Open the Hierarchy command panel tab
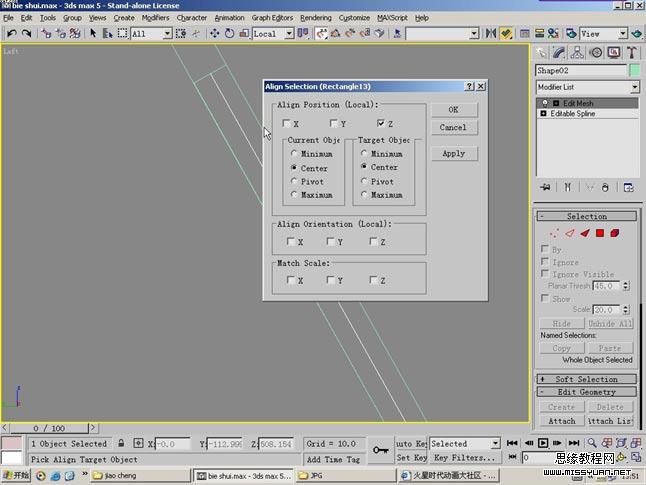Viewport: 646px width, 485px height. (577, 52)
